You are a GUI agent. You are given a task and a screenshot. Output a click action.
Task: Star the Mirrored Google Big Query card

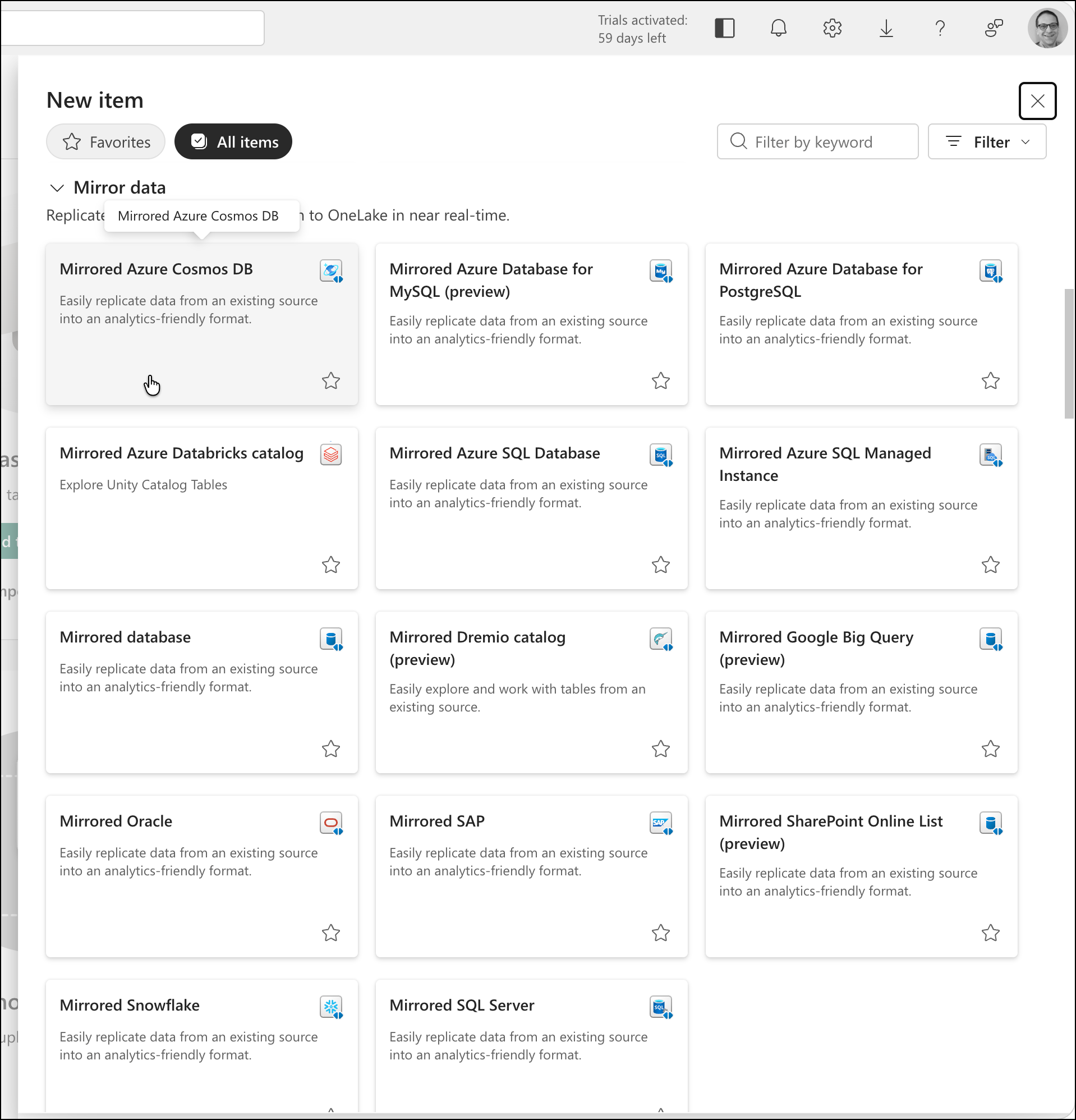[990, 749]
